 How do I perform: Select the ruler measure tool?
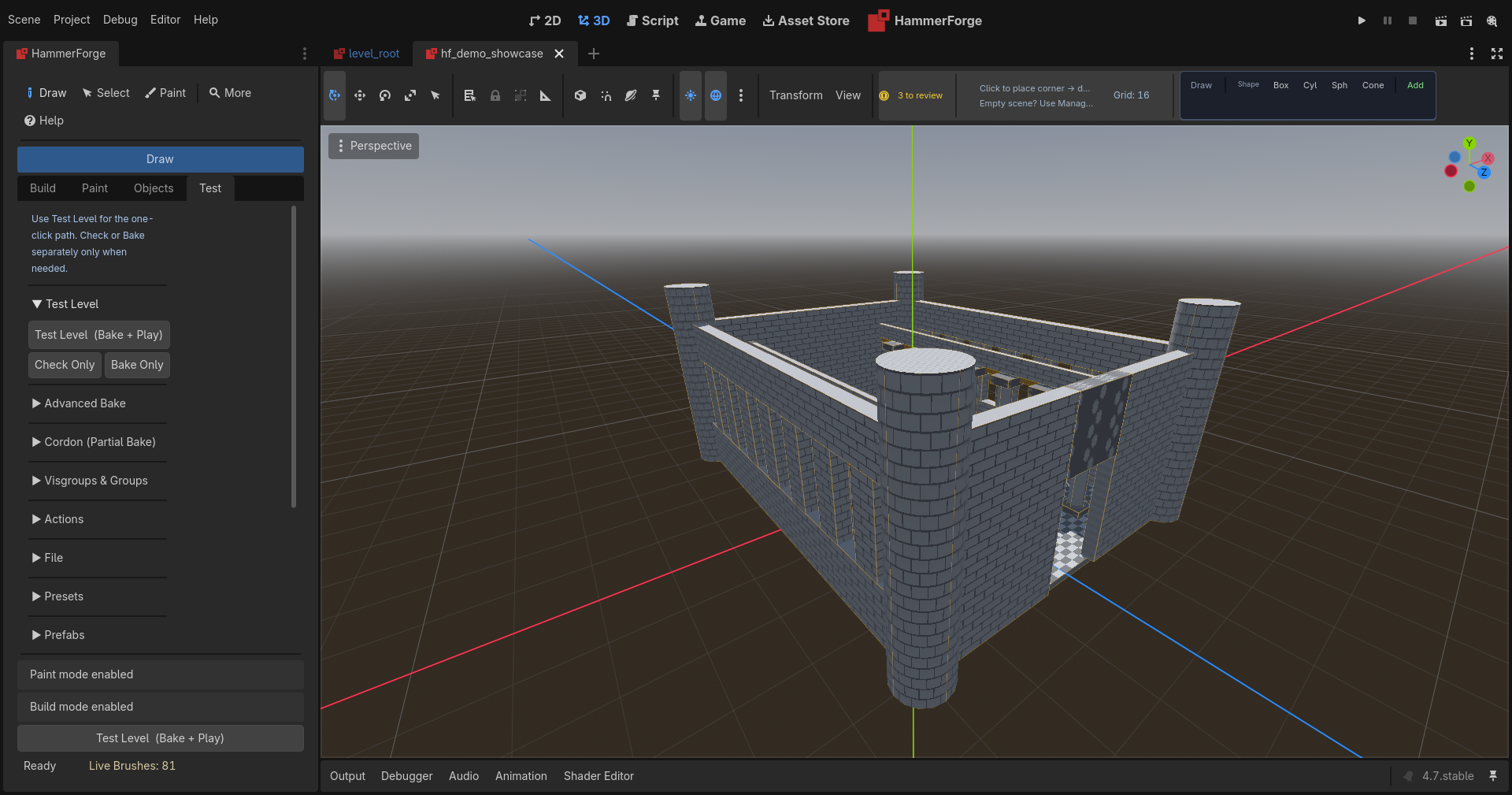click(546, 95)
